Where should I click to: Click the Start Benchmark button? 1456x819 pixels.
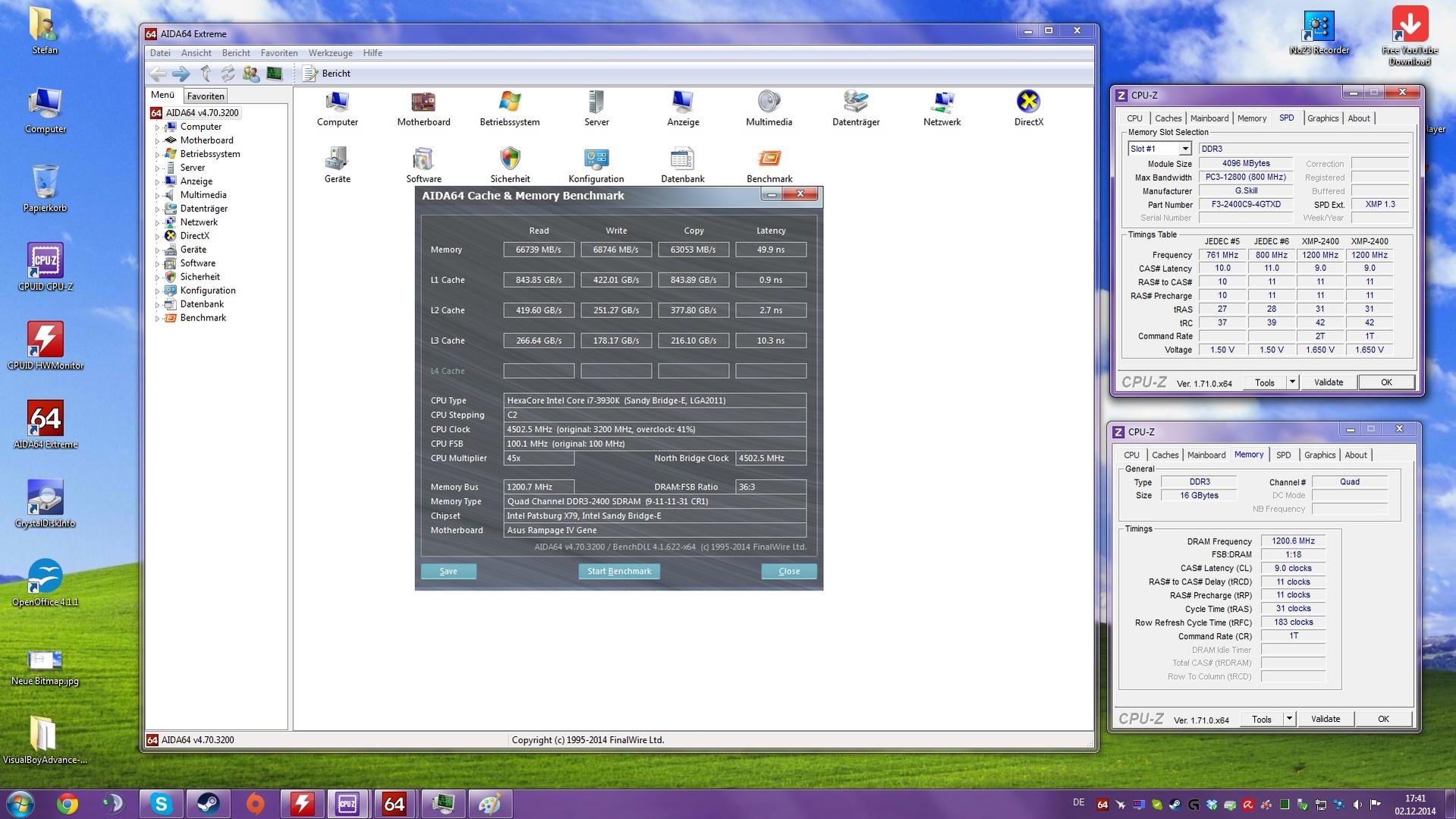619,572
